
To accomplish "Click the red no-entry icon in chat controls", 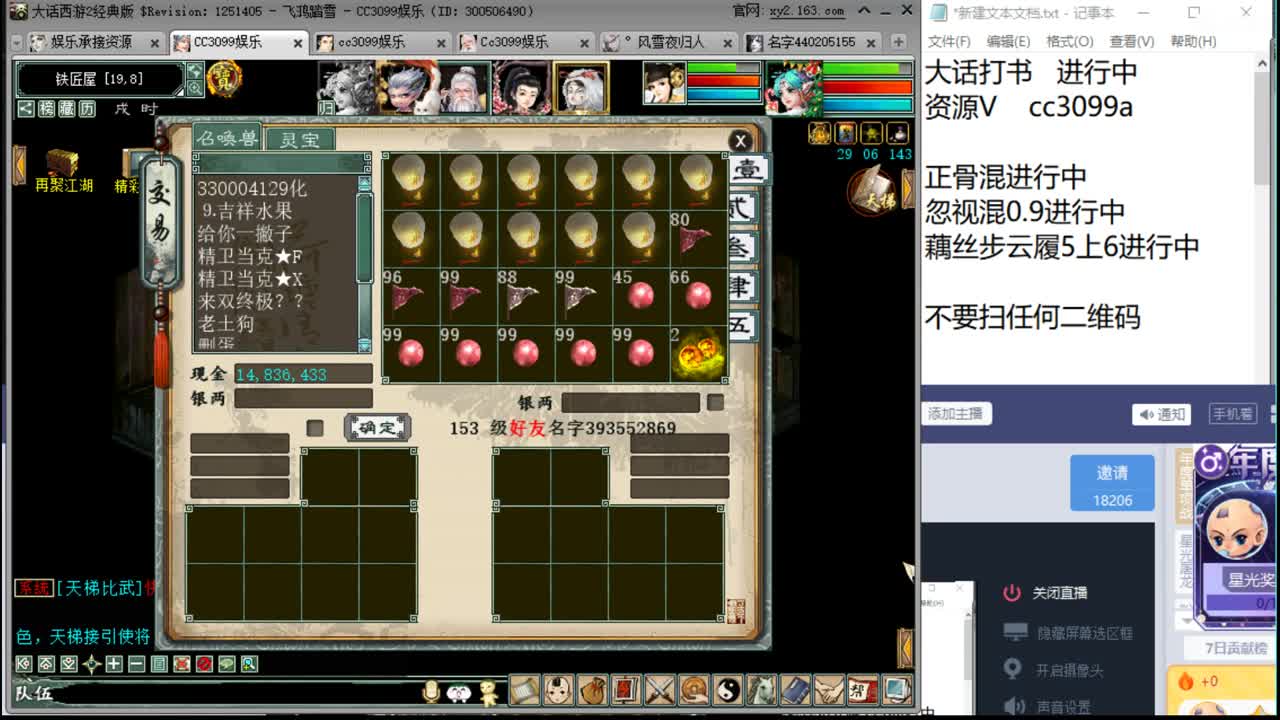I will coord(204,664).
